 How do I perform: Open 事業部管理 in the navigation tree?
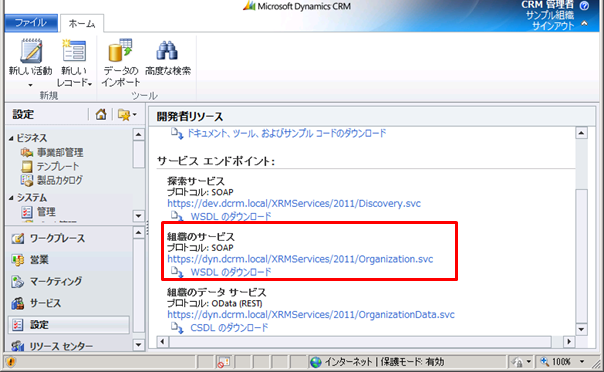tap(60, 152)
